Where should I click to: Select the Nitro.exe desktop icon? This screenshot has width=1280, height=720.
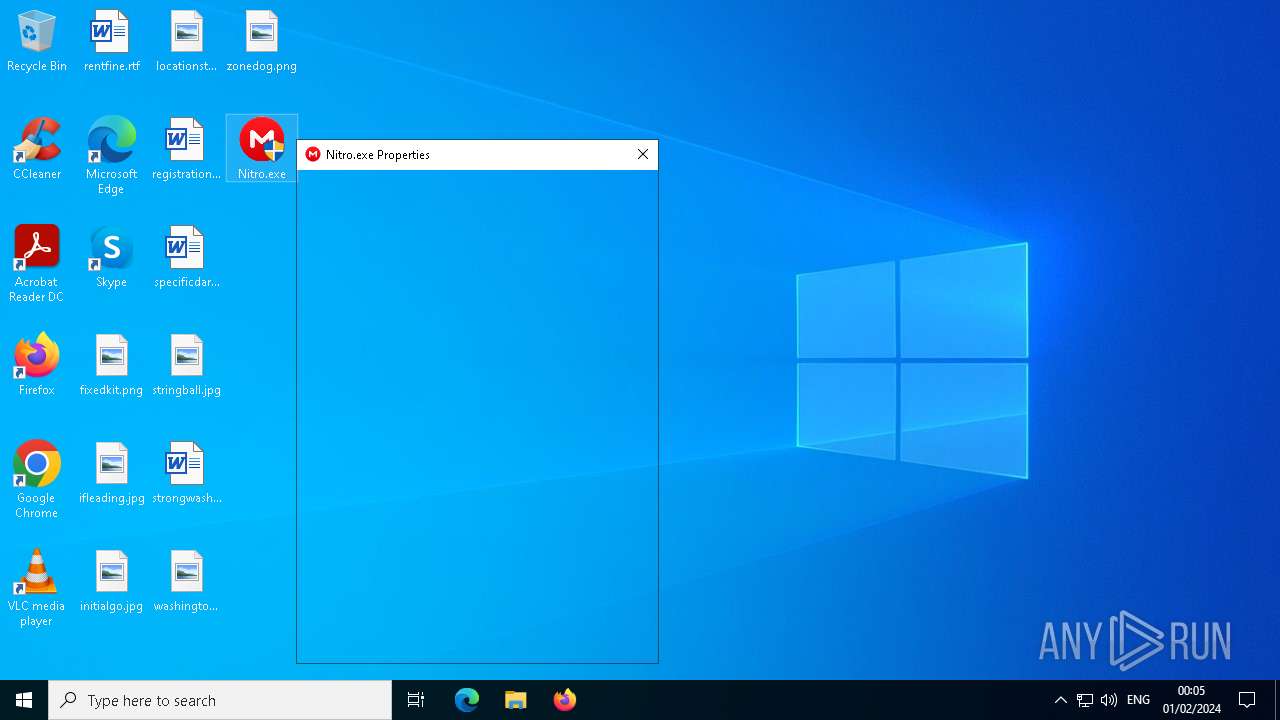(262, 149)
